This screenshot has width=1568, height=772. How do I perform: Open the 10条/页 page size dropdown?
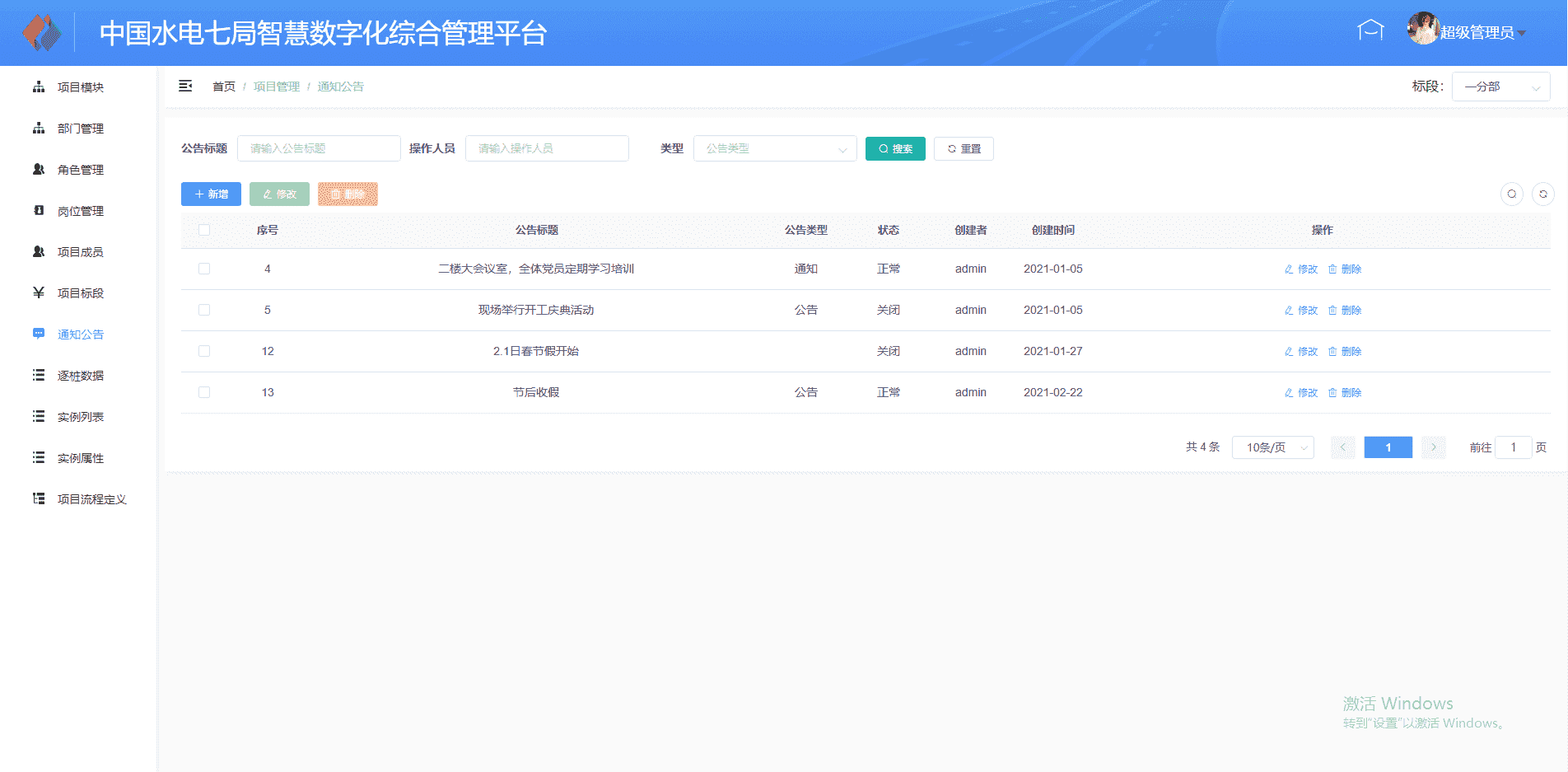tap(1272, 447)
